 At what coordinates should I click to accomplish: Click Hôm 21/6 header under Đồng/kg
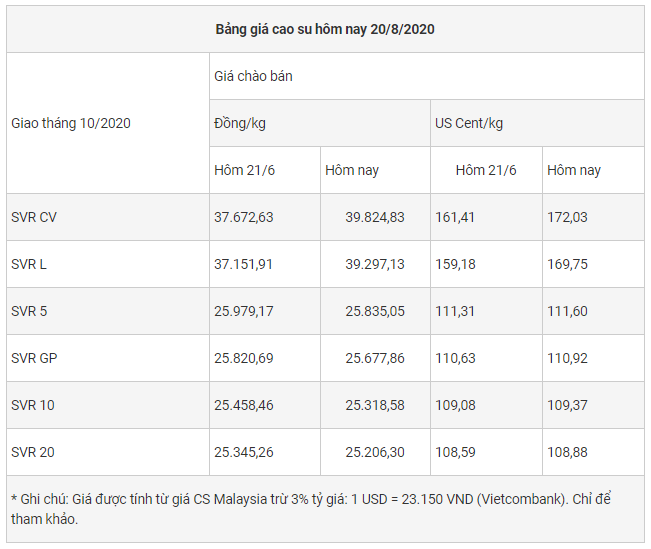point(244,170)
